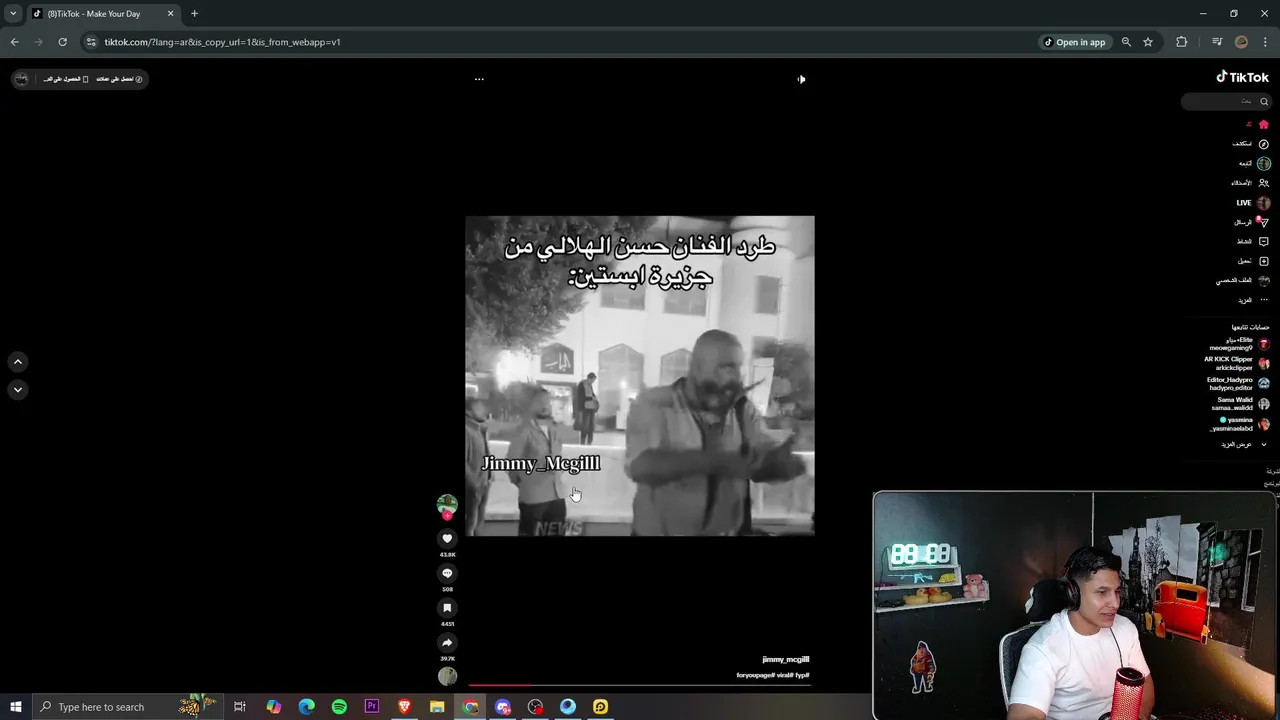Open the three-dots menu above the video
This screenshot has height=720, width=1280.
[x=479, y=79]
